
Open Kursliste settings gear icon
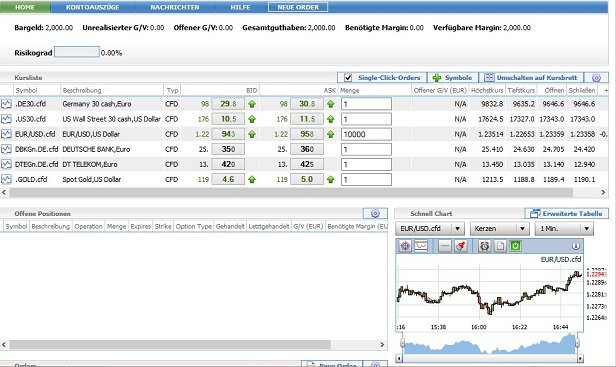[596, 78]
